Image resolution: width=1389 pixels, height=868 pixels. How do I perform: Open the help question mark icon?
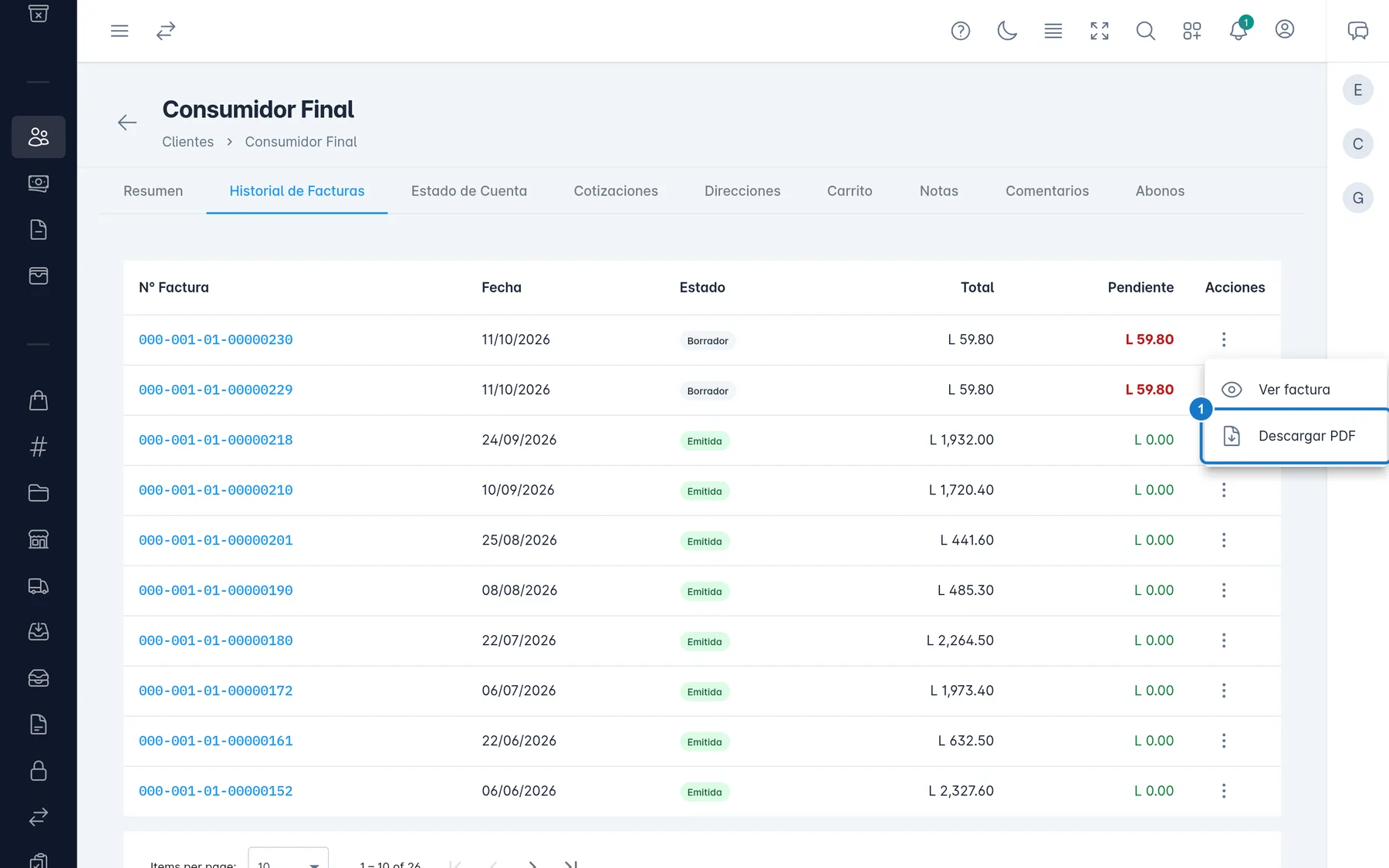pos(961,31)
